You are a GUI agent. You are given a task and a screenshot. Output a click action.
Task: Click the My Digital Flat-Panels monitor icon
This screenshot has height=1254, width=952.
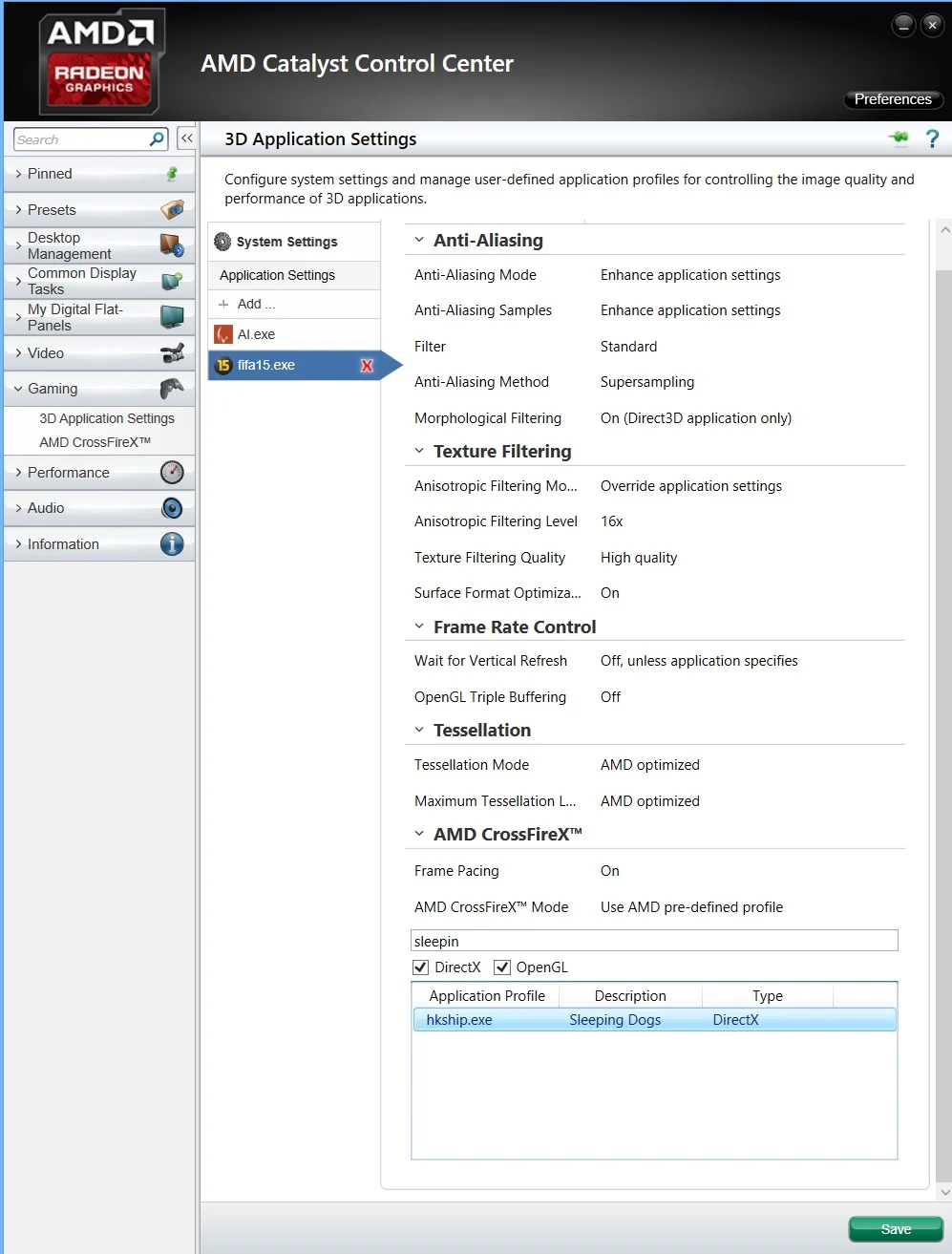click(172, 316)
